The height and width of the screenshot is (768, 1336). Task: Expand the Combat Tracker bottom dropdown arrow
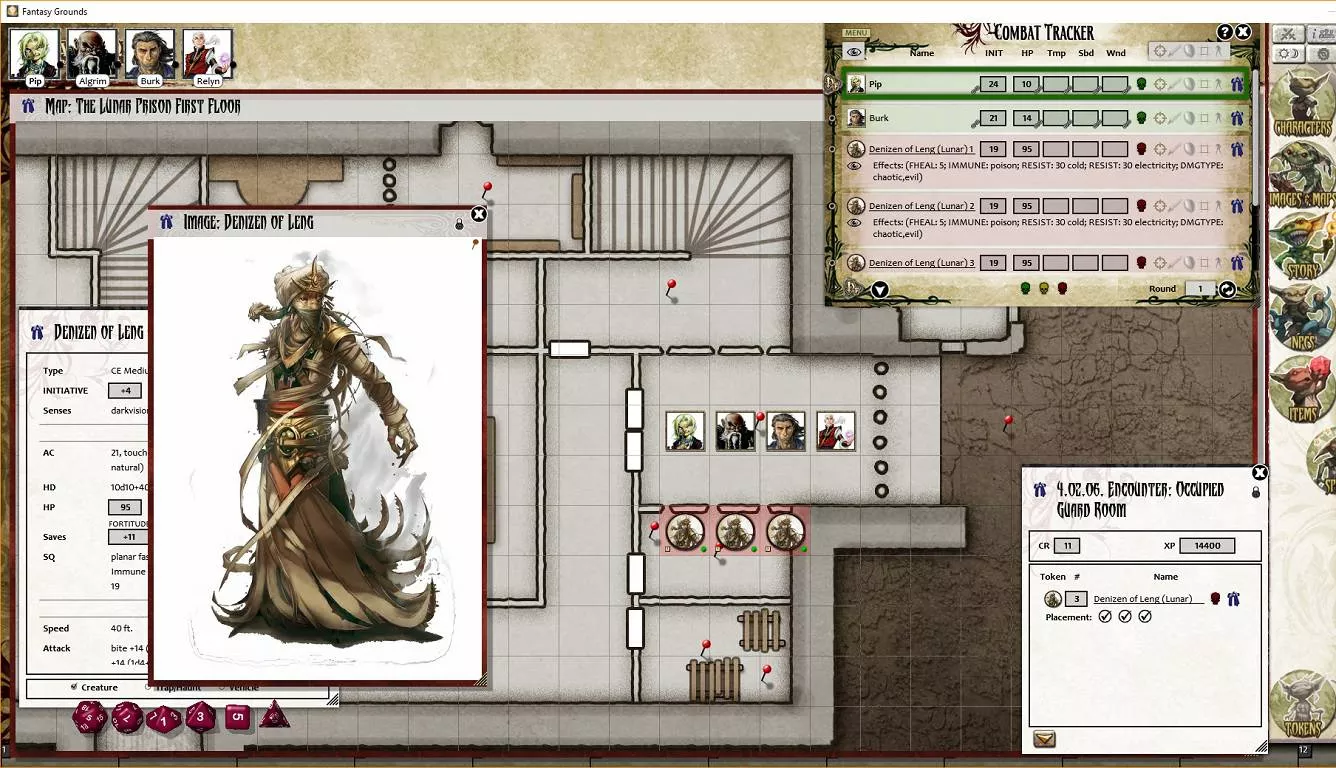(879, 290)
